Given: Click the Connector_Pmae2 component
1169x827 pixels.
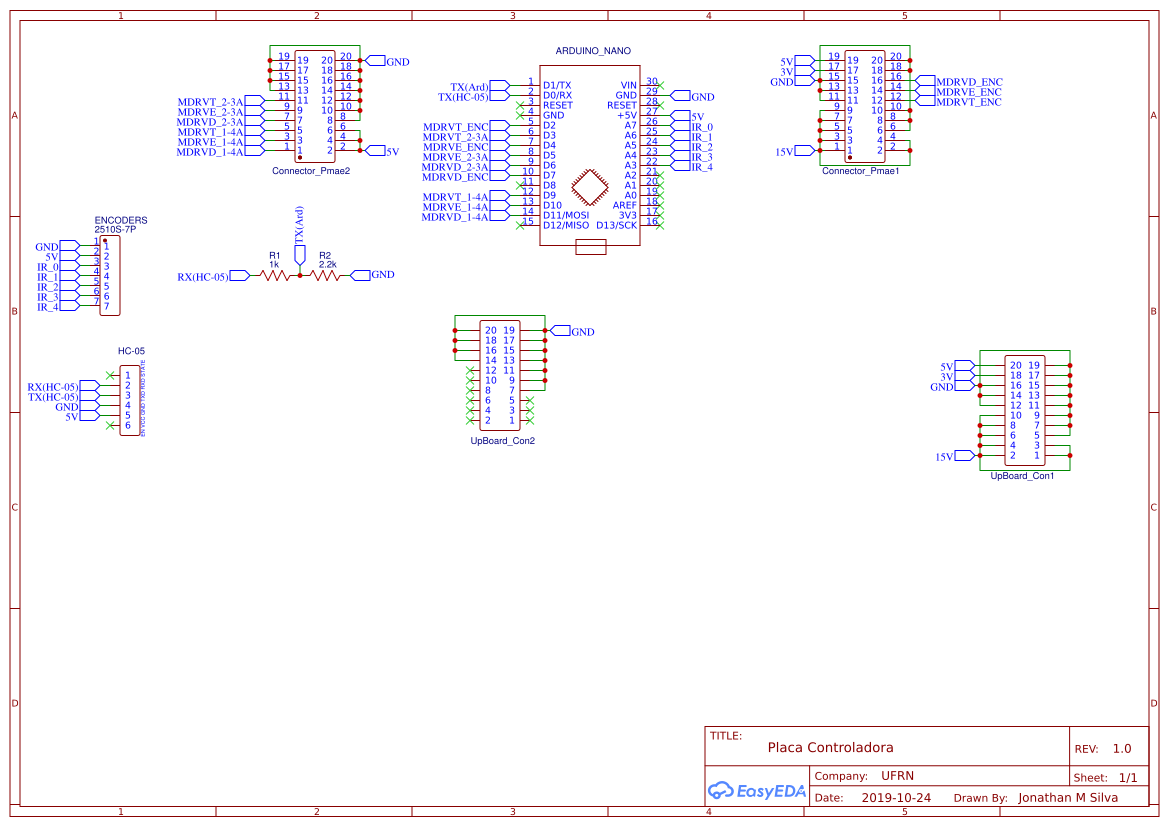Looking at the screenshot, I should (313, 105).
